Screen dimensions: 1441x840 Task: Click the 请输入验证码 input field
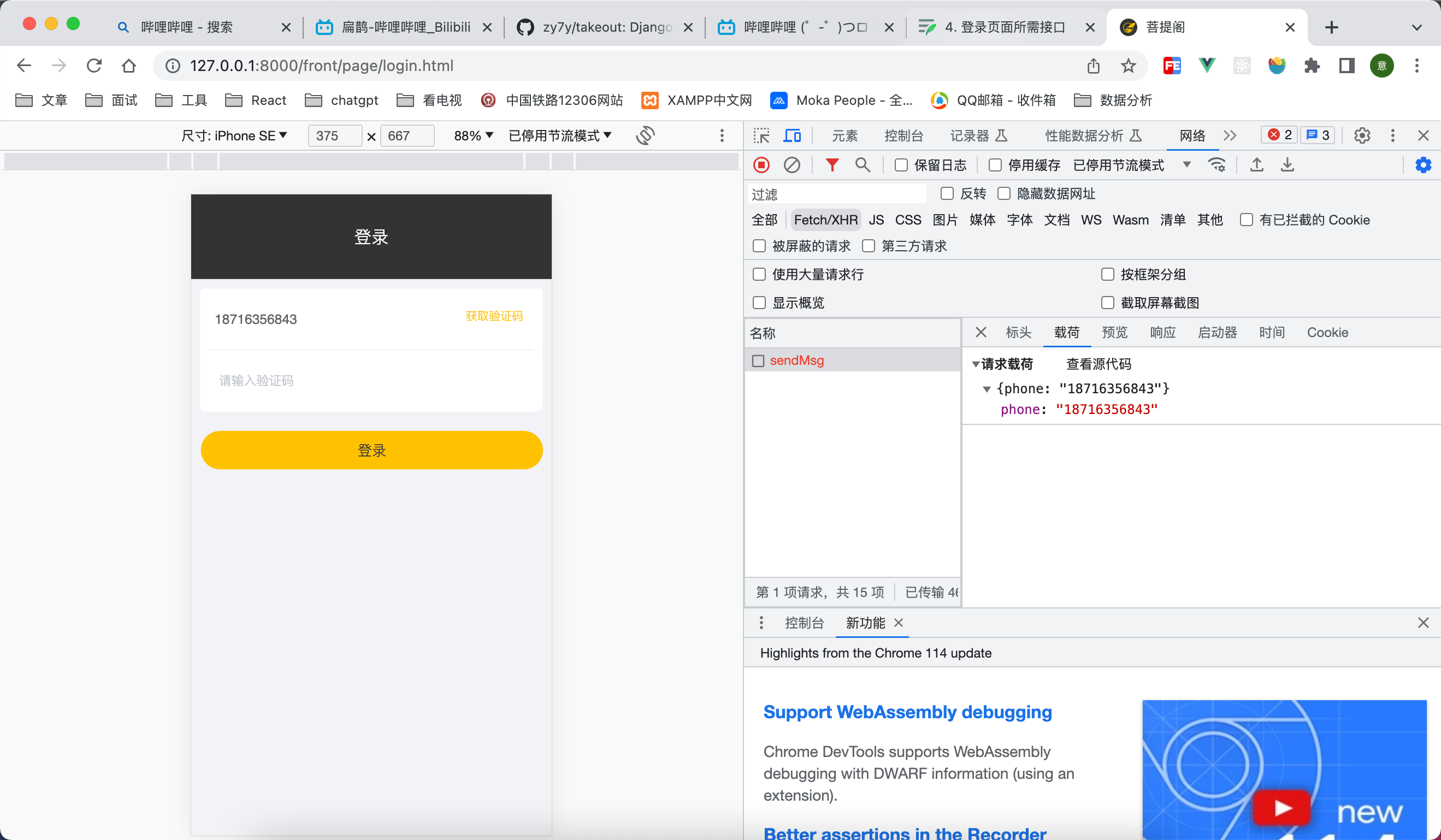(370, 380)
